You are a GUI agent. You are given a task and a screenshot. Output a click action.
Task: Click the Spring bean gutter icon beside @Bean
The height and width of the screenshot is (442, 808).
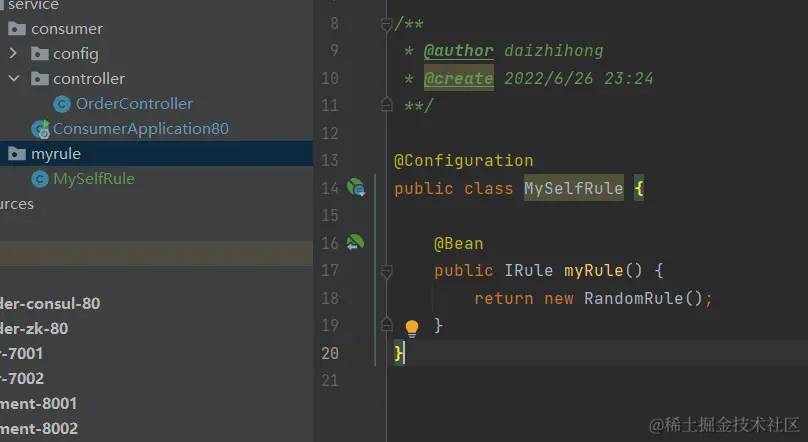pos(355,243)
